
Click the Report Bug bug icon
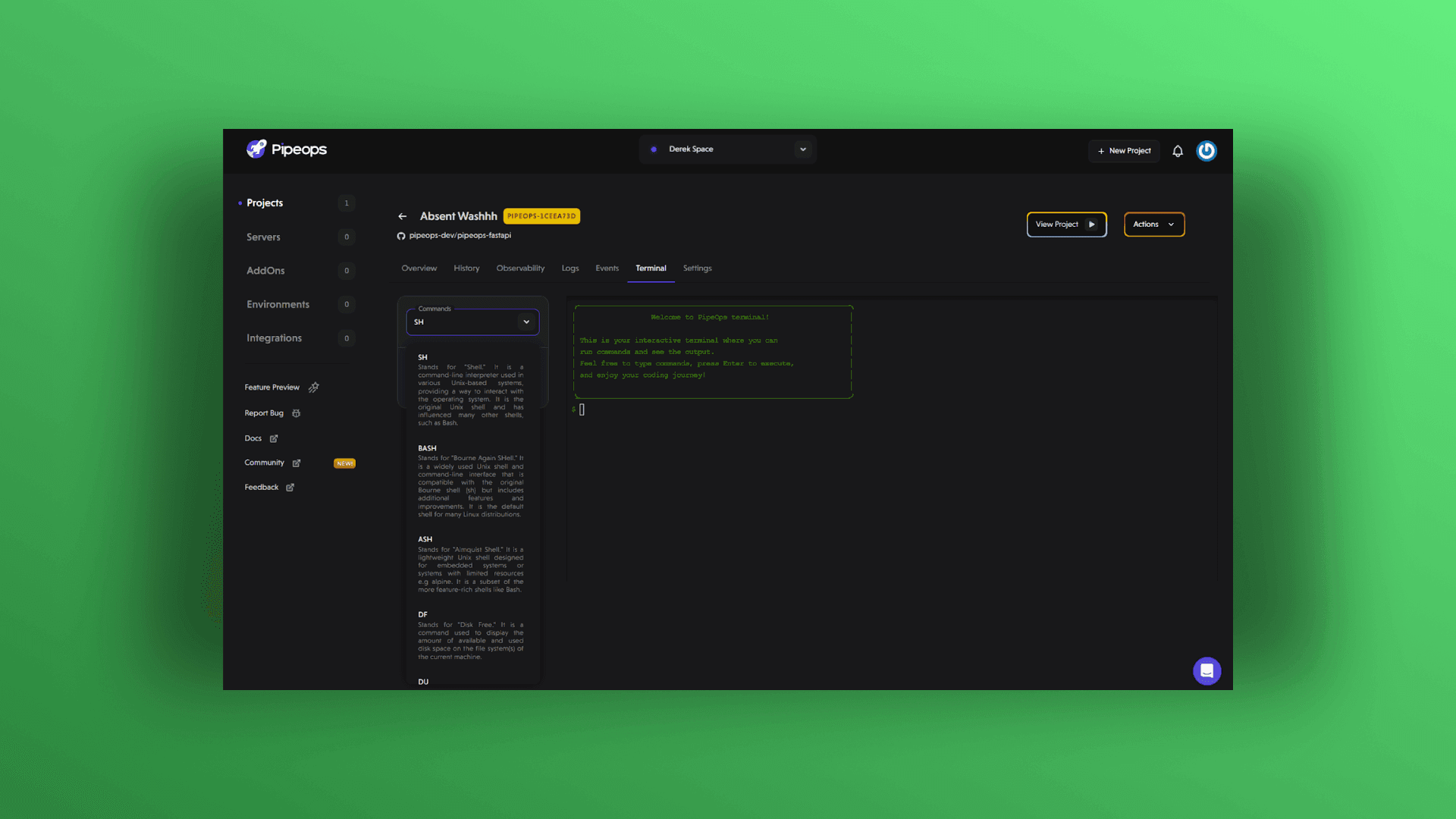point(297,413)
